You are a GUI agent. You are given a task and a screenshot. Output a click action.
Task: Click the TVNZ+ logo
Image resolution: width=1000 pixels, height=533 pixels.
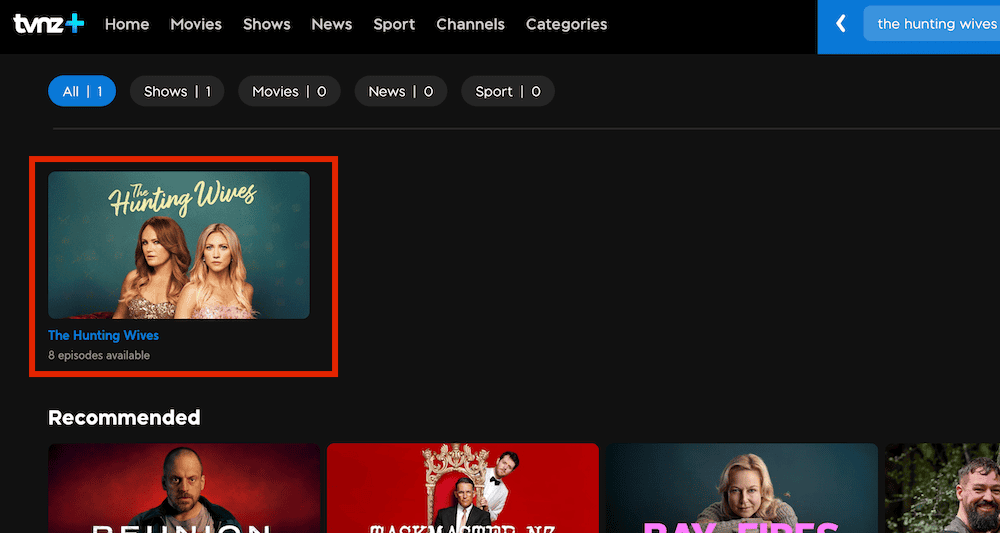coord(49,24)
